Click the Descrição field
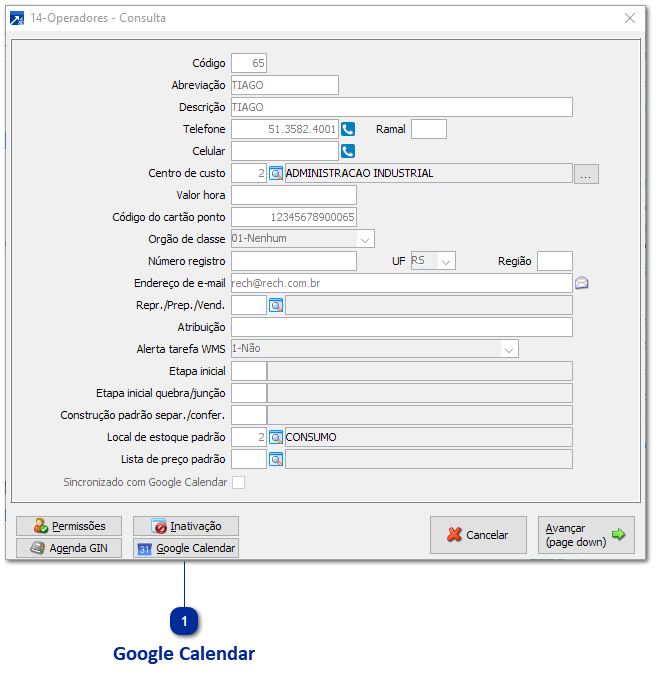659x682 pixels. [402, 107]
